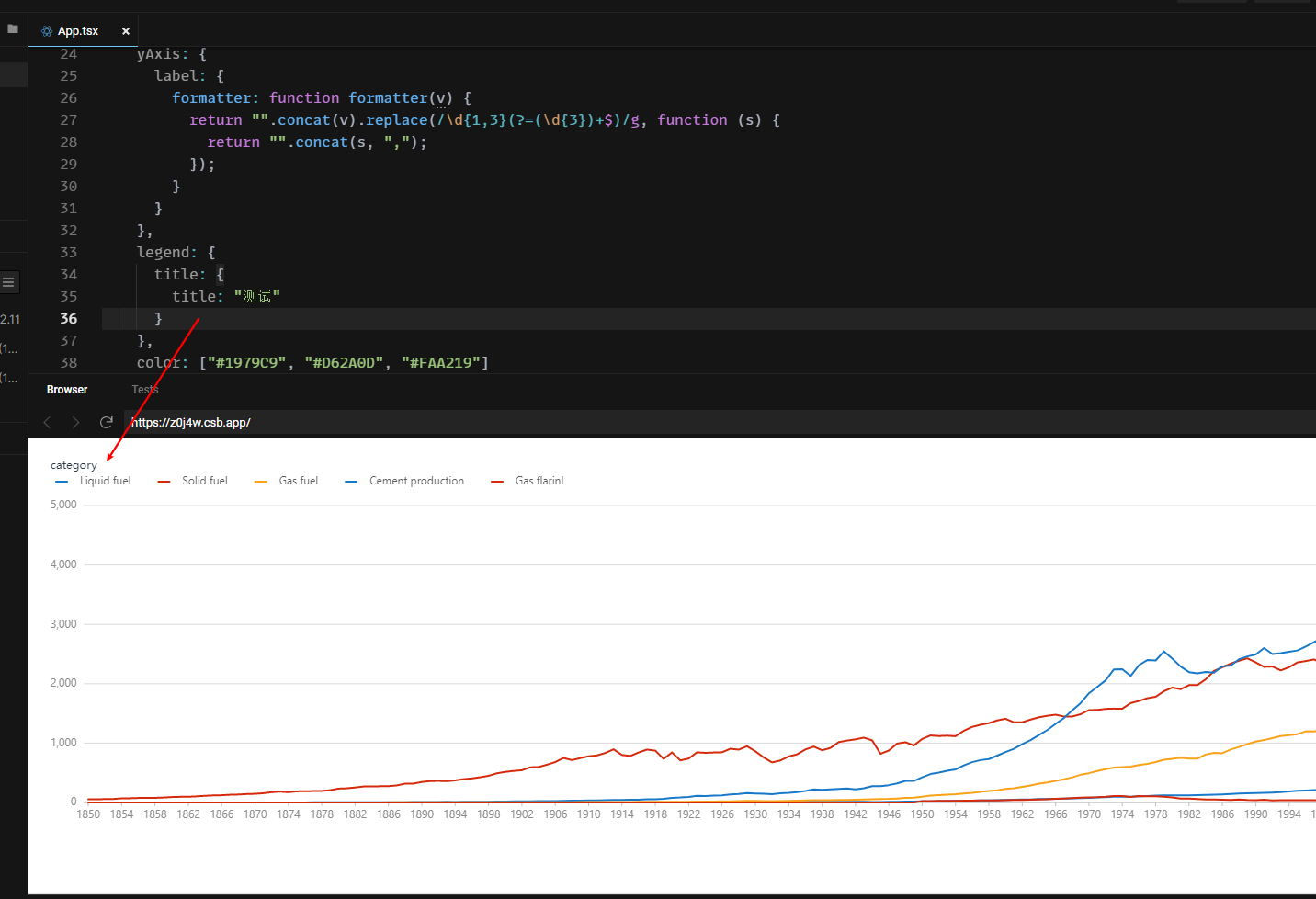The height and width of the screenshot is (899, 1316).
Task: Switch to the Tests panel tab
Action: click(145, 390)
